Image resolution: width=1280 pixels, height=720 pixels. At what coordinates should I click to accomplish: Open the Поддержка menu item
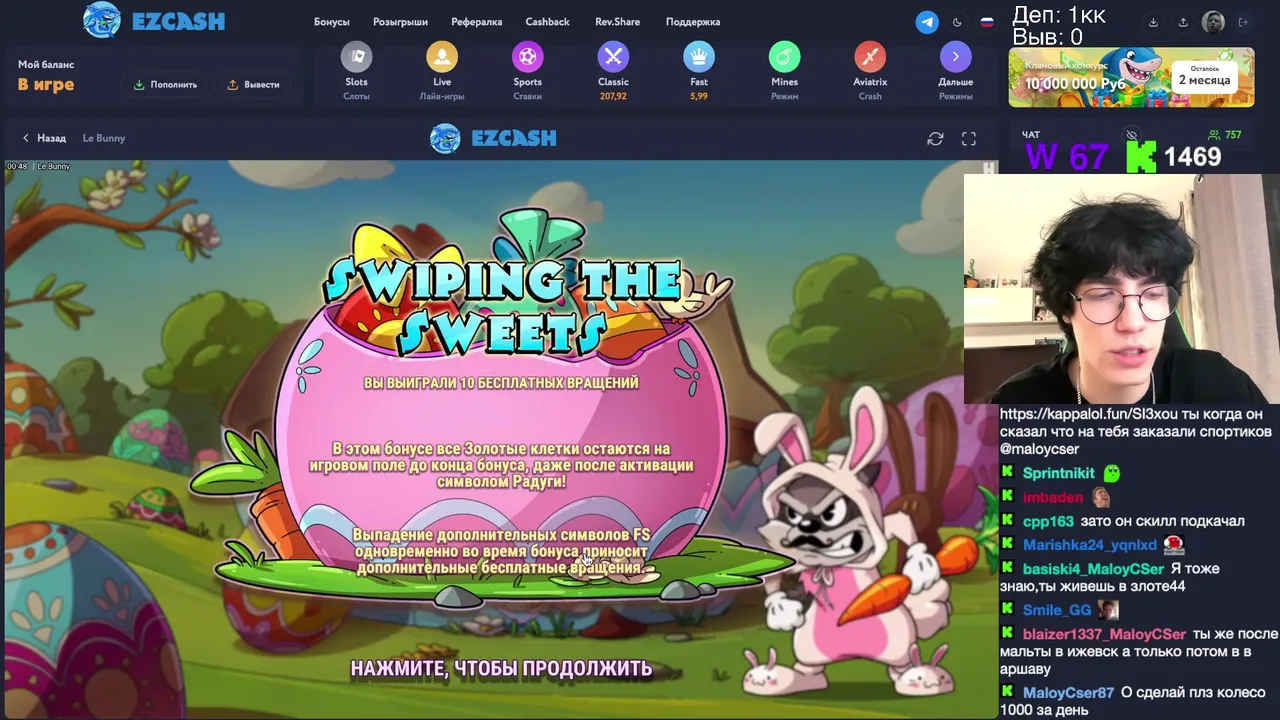pyautogui.click(x=693, y=22)
